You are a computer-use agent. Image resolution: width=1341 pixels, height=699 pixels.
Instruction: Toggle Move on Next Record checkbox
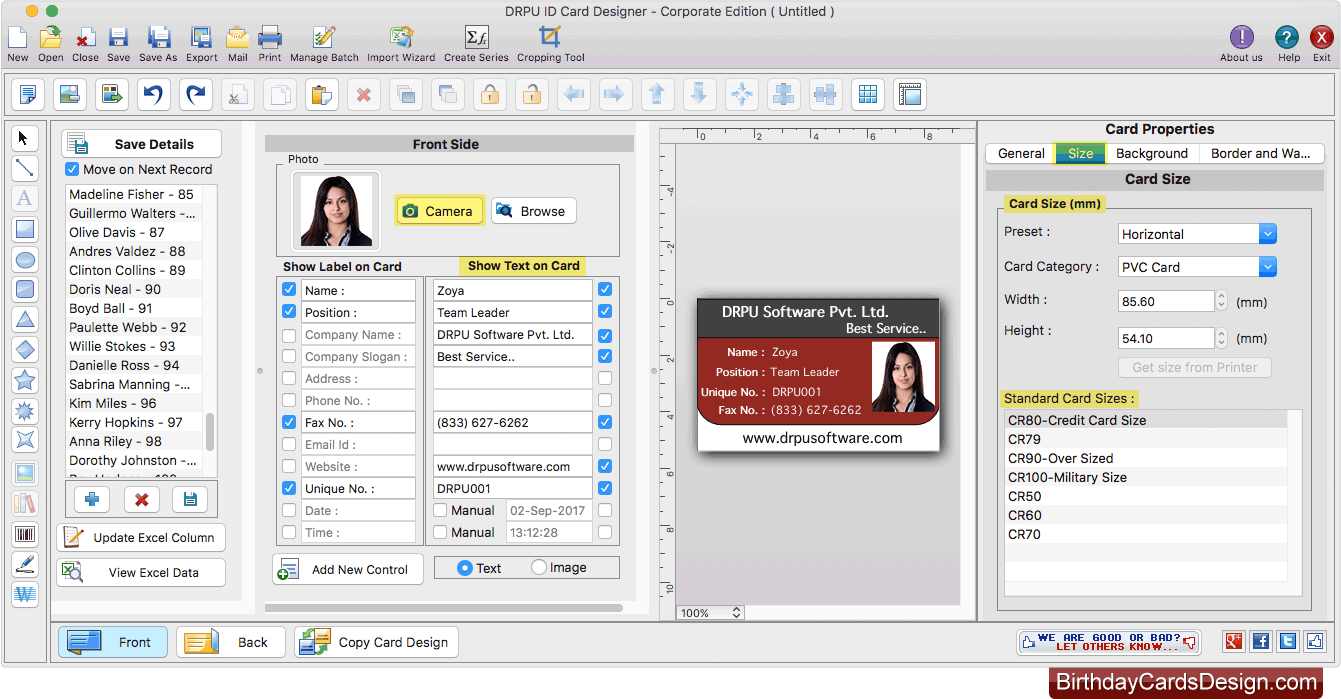pyautogui.click(x=72, y=169)
